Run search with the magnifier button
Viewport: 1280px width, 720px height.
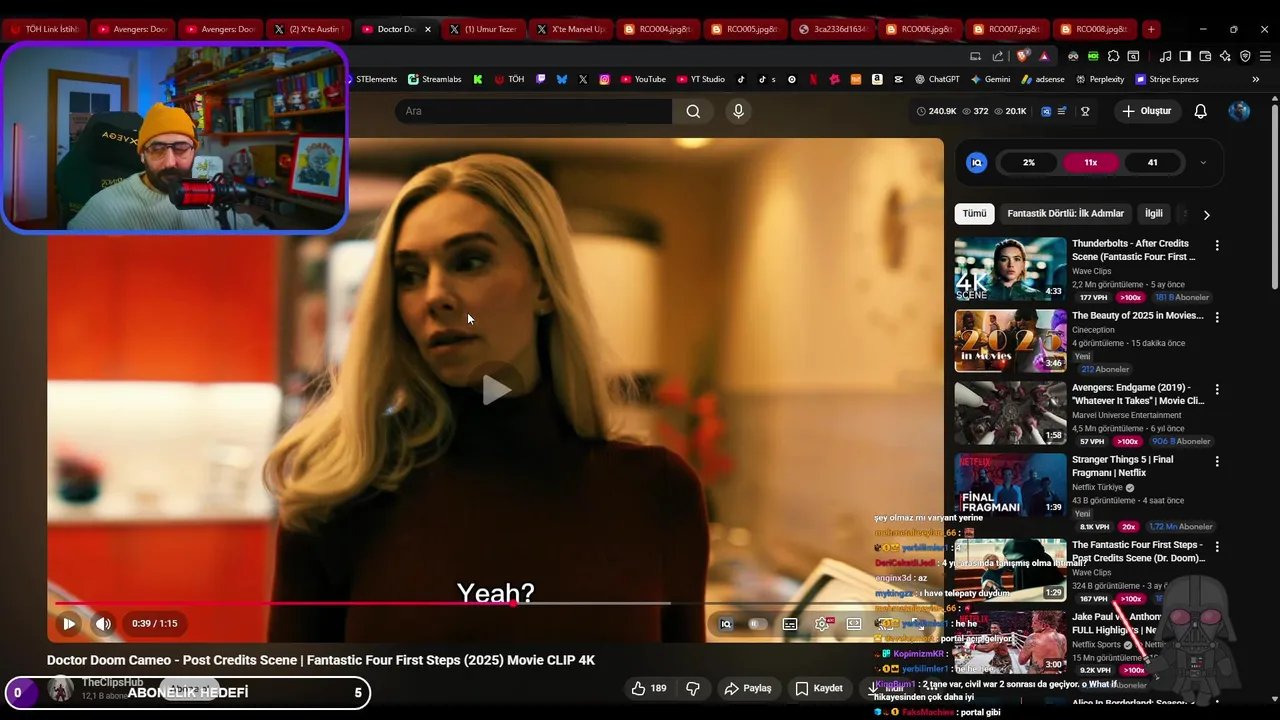point(693,111)
